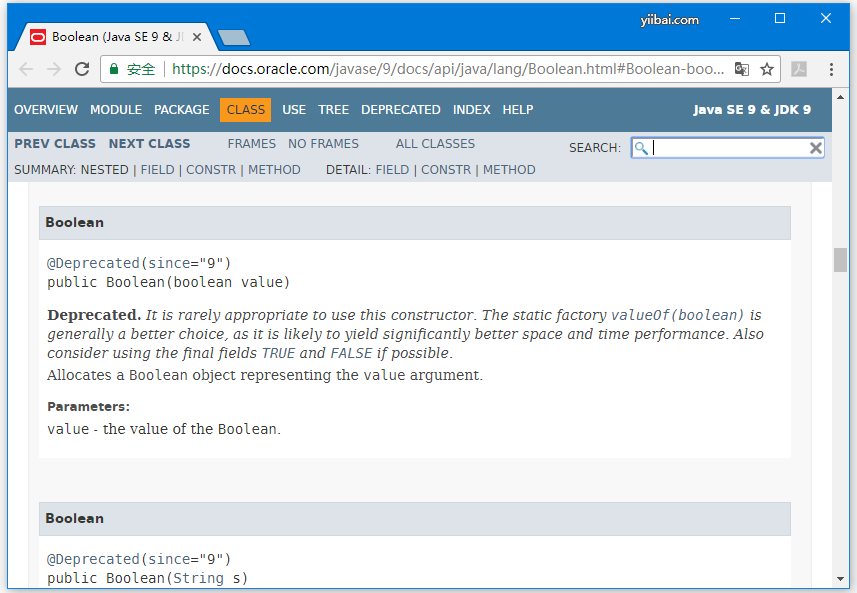Click the forward navigation arrow
The image size is (857, 593).
point(54,70)
